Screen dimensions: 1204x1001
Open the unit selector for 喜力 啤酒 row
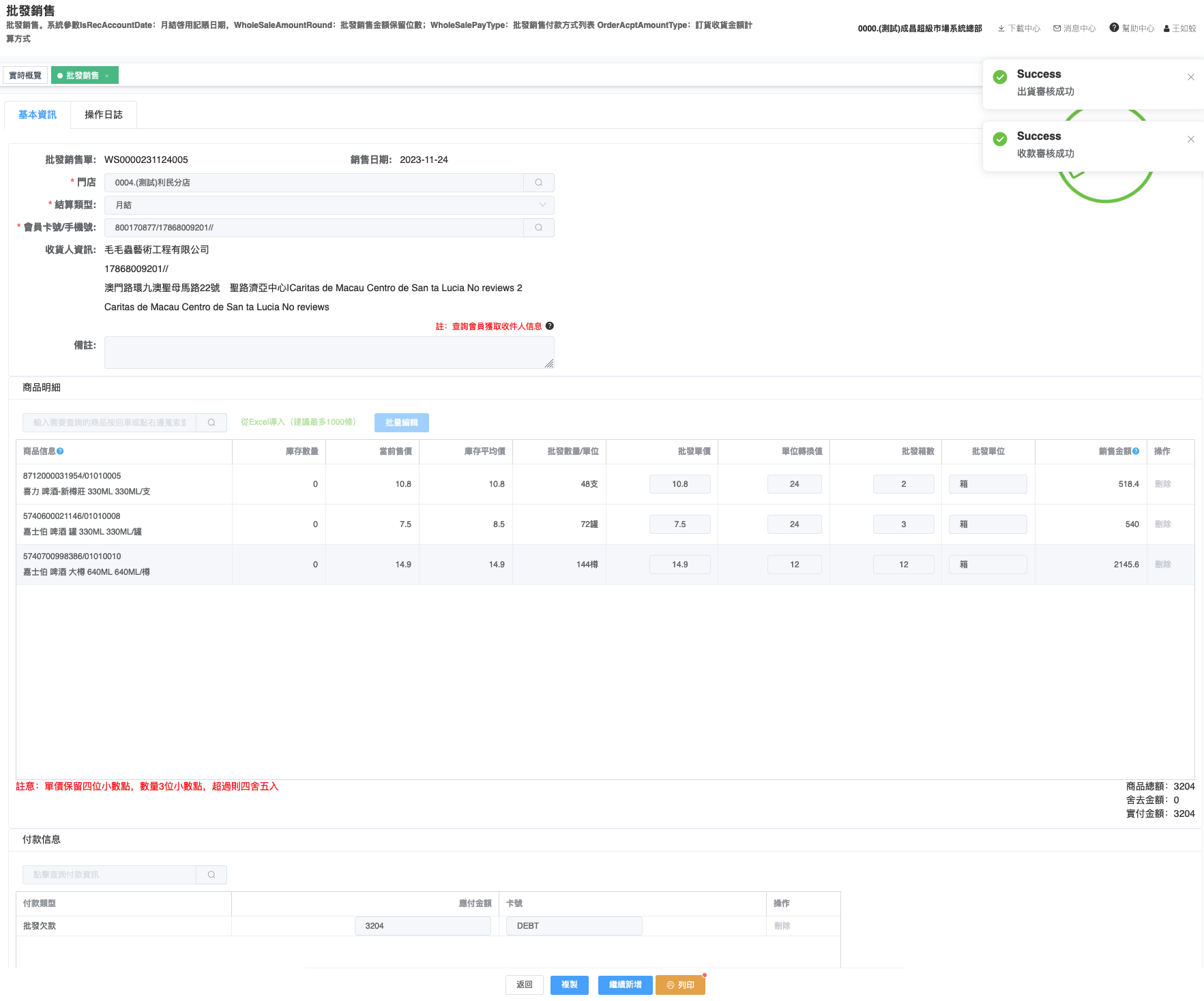click(987, 484)
